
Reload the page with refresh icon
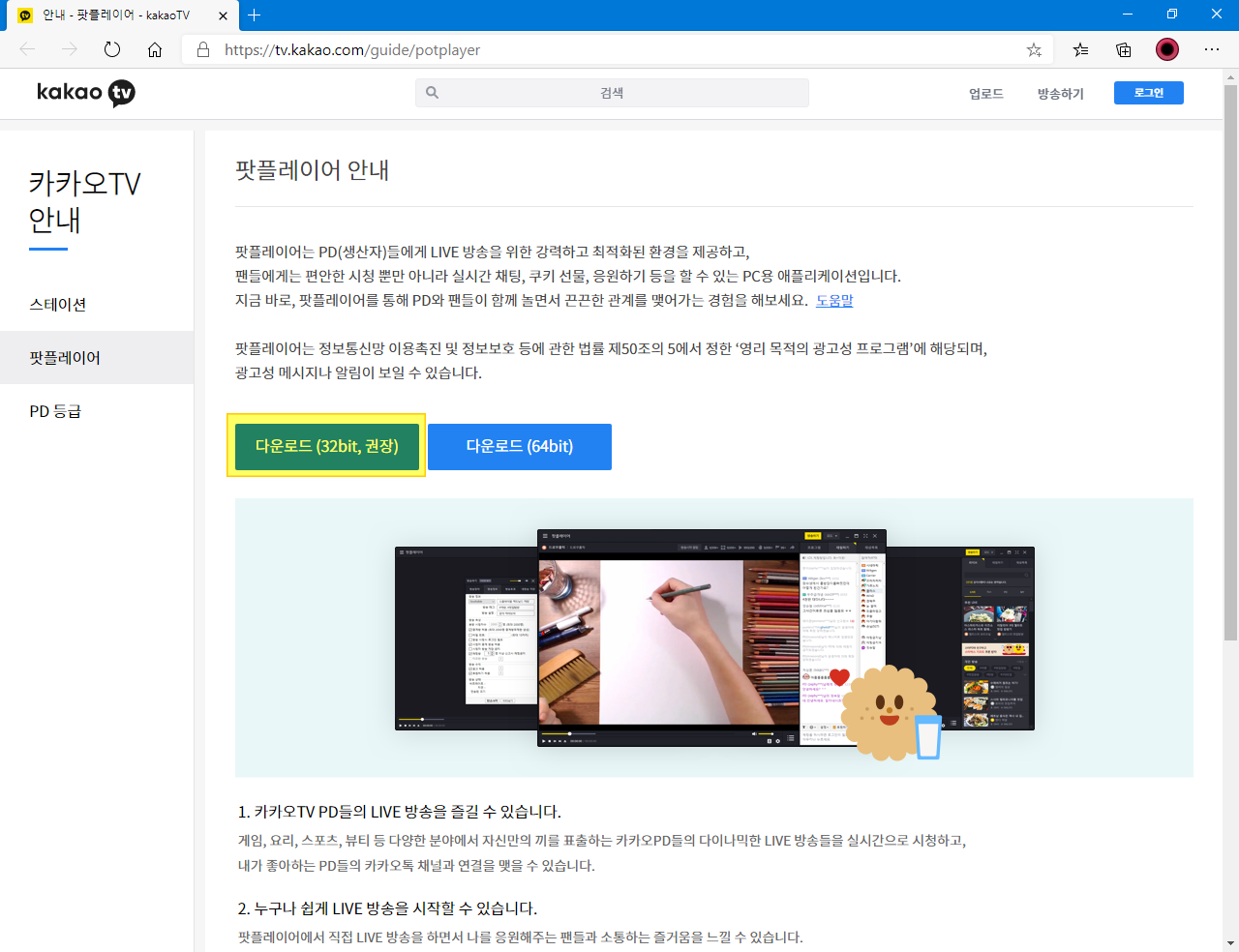click(112, 49)
